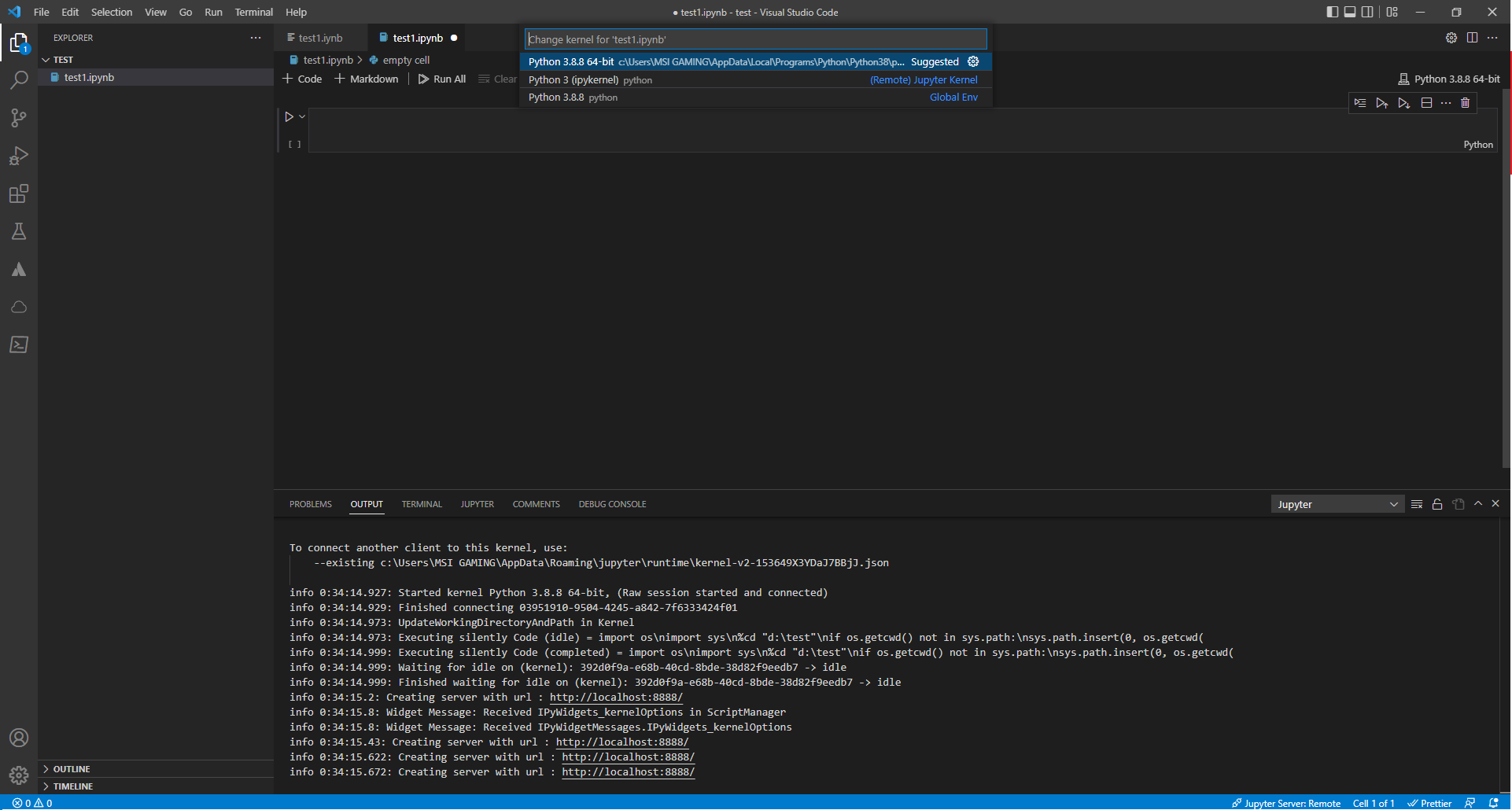Delete the empty notebook cell
1512x810 pixels.
tap(1464, 102)
